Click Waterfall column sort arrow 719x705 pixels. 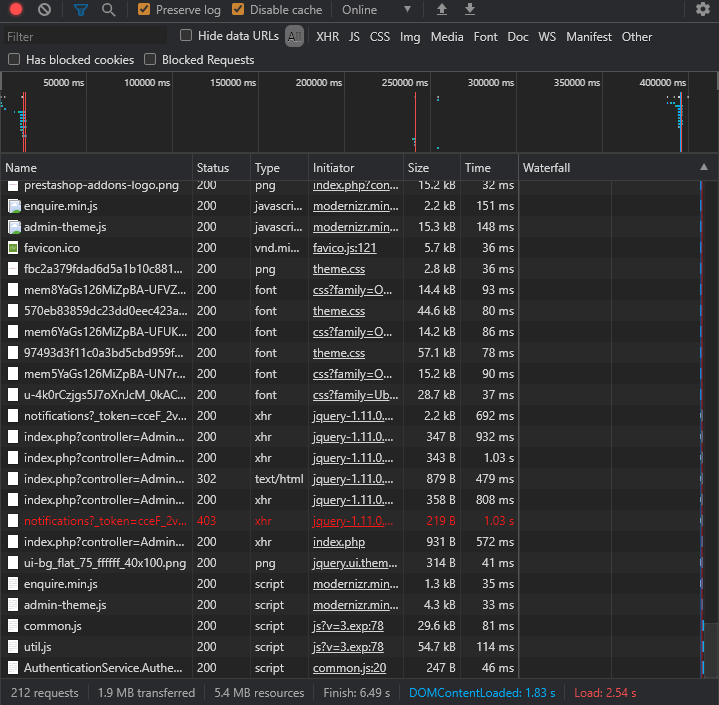point(704,168)
